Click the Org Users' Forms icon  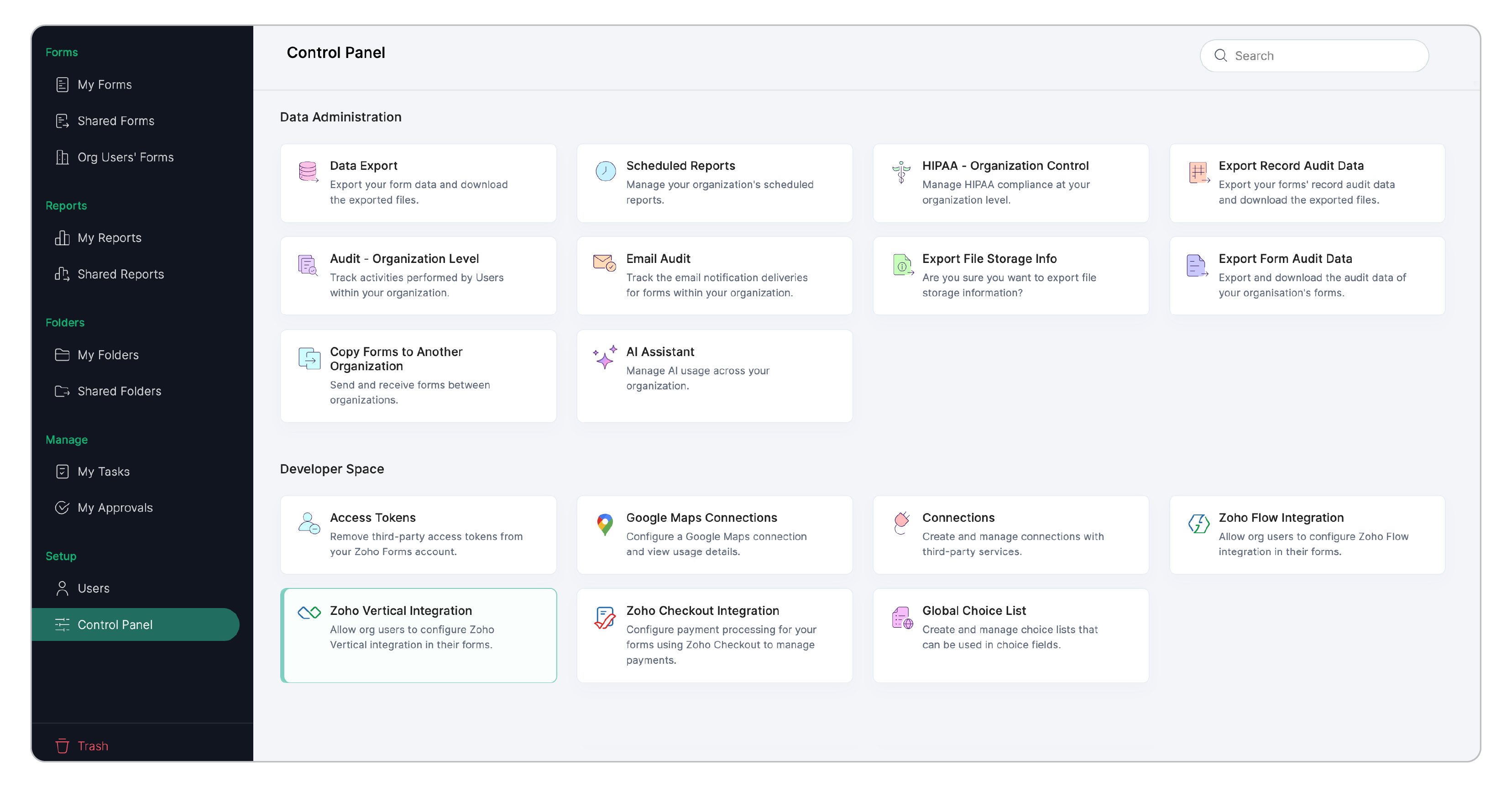pos(63,157)
